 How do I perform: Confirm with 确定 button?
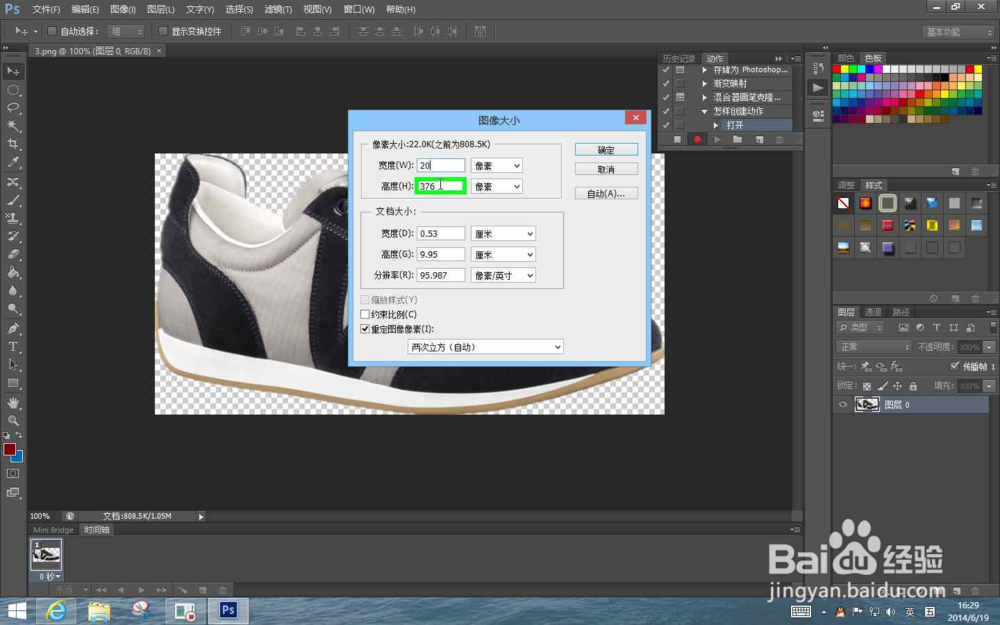click(x=606, y=150)
